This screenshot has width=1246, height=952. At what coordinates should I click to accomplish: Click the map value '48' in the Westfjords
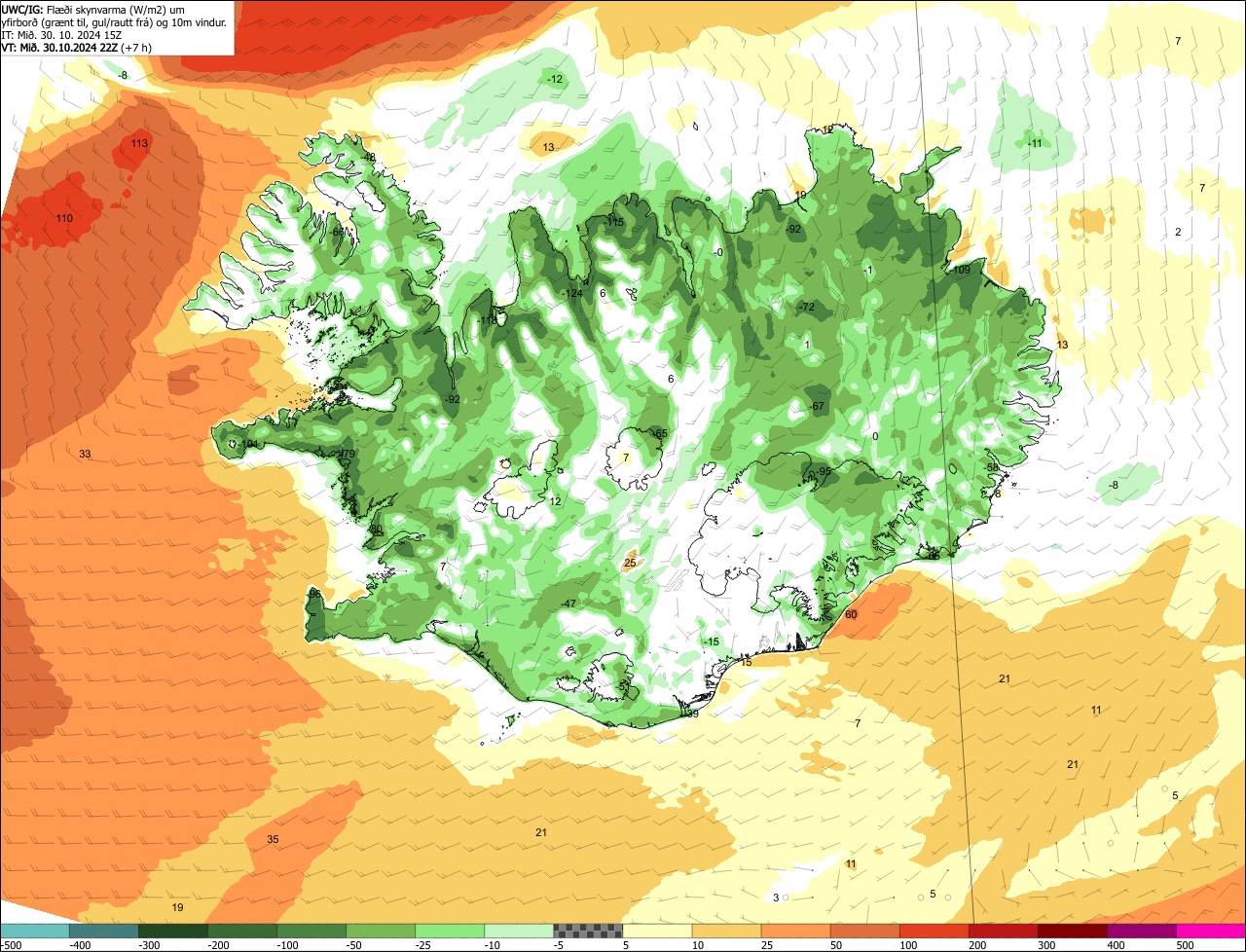pyautogui.click(x=369, y=158)
